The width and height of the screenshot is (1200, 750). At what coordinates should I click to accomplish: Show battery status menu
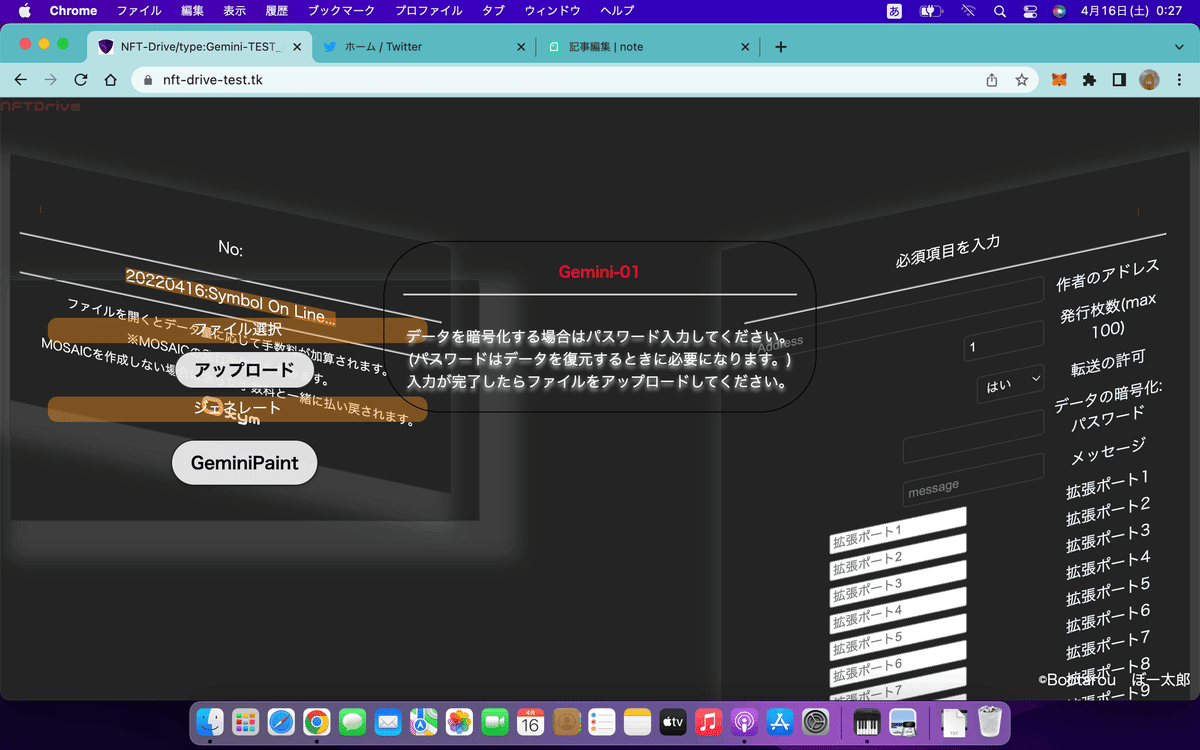[931, 11]
